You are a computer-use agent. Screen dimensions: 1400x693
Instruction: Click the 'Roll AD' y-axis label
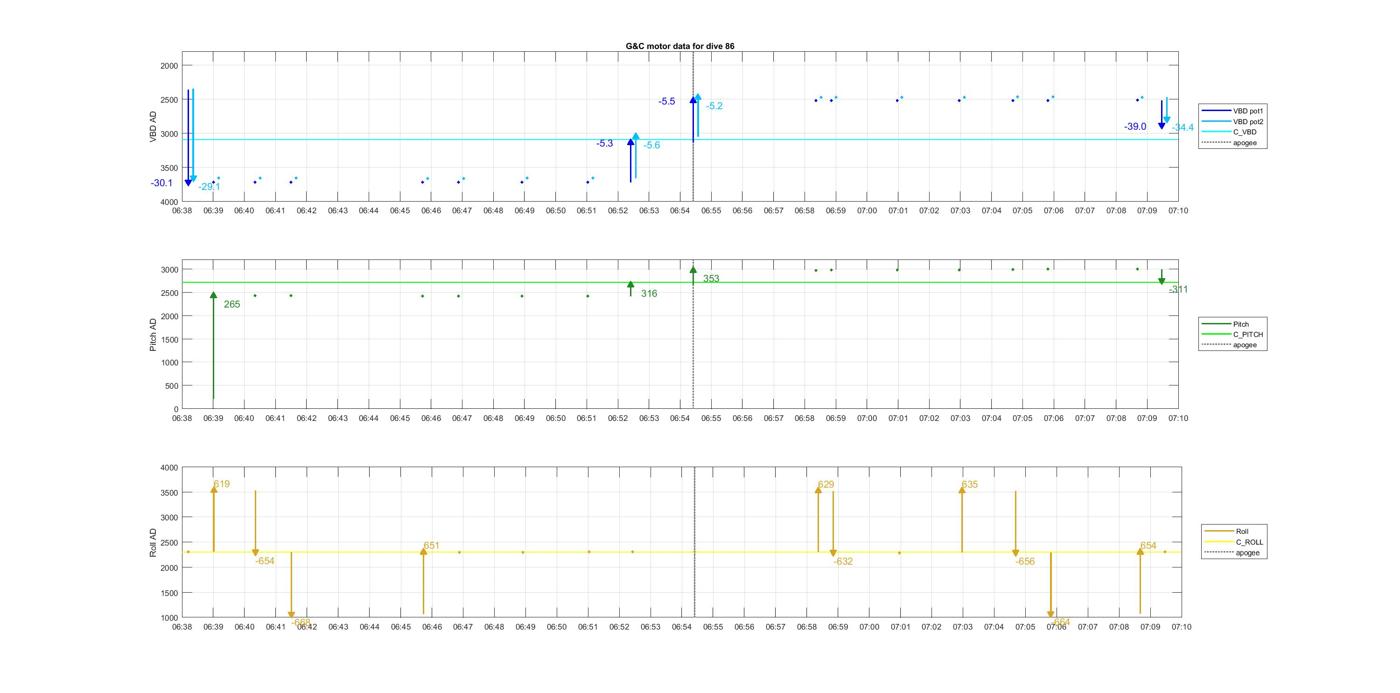click(x=154, y=542)
